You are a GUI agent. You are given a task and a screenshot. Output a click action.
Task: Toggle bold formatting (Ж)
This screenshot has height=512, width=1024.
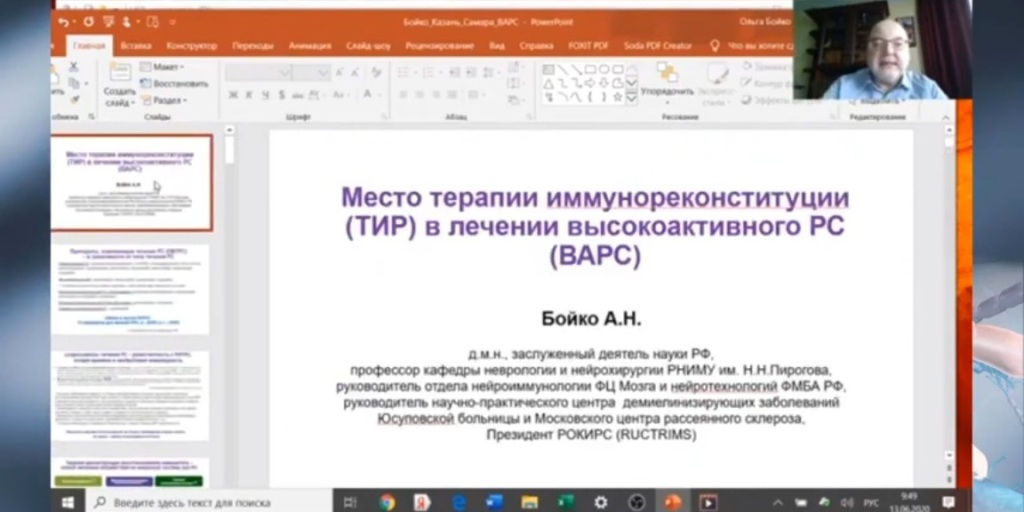[x=233, y=95]
